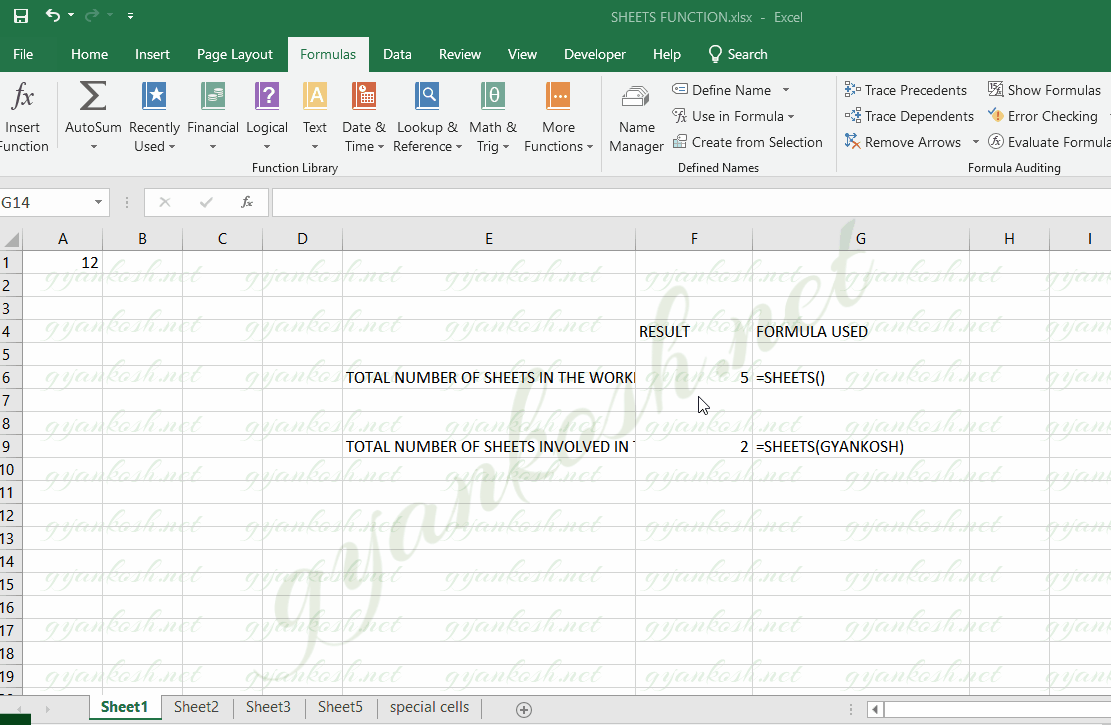Click the TOTAL NUMBER OF SHEETS INVOLVED cell
This screenshot has height=725, width=1111.
pyautogui.click(x=489, y=446)
